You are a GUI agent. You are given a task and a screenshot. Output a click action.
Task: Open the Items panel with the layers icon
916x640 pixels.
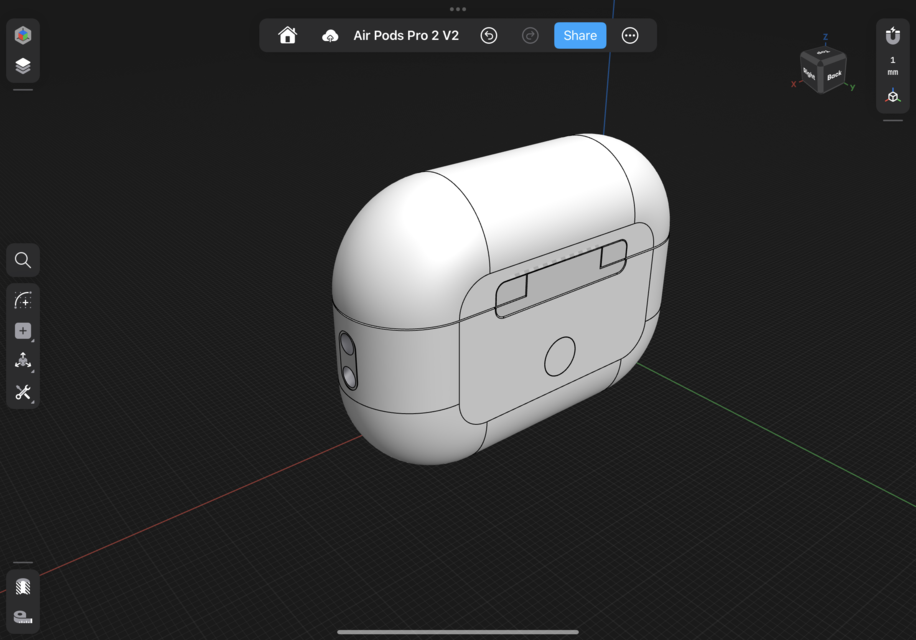click(22, 65)
